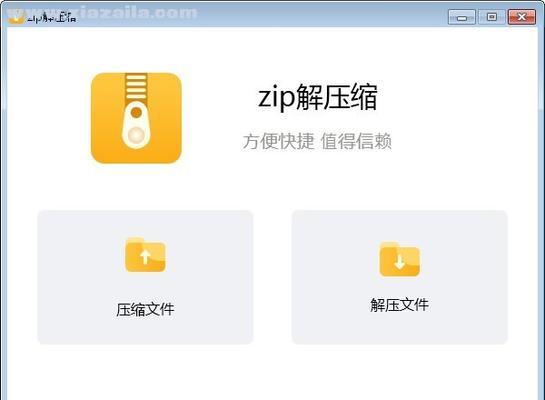Image resolution: width=545 pixels, height=400 pixels.
Task: Click the folder icon with up arrow
Action: click(x=145, y=255)
